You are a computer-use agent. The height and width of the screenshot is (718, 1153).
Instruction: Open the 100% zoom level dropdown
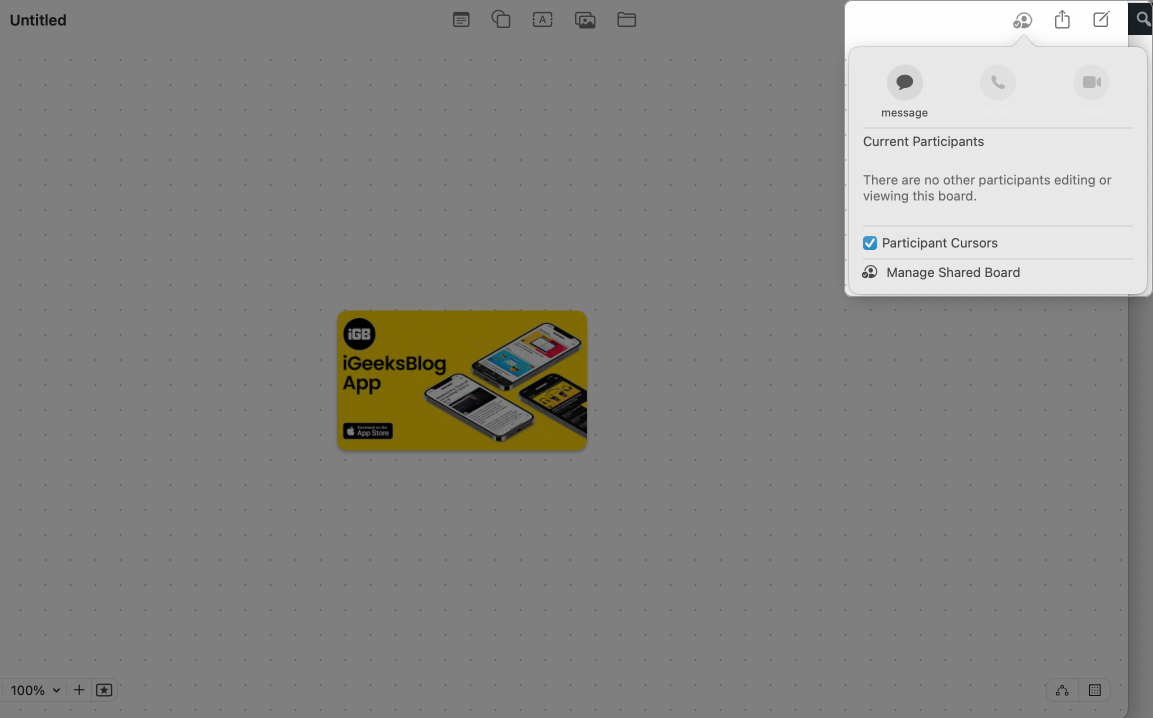(33, 690)
